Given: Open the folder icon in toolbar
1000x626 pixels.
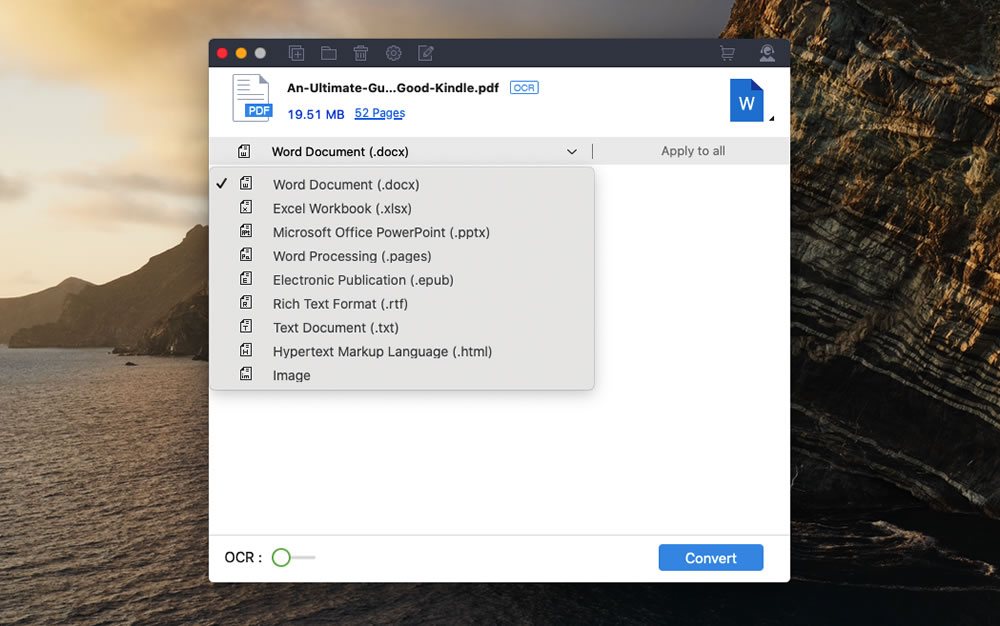Looking at the screenshot, I should [x=328, y=54].
